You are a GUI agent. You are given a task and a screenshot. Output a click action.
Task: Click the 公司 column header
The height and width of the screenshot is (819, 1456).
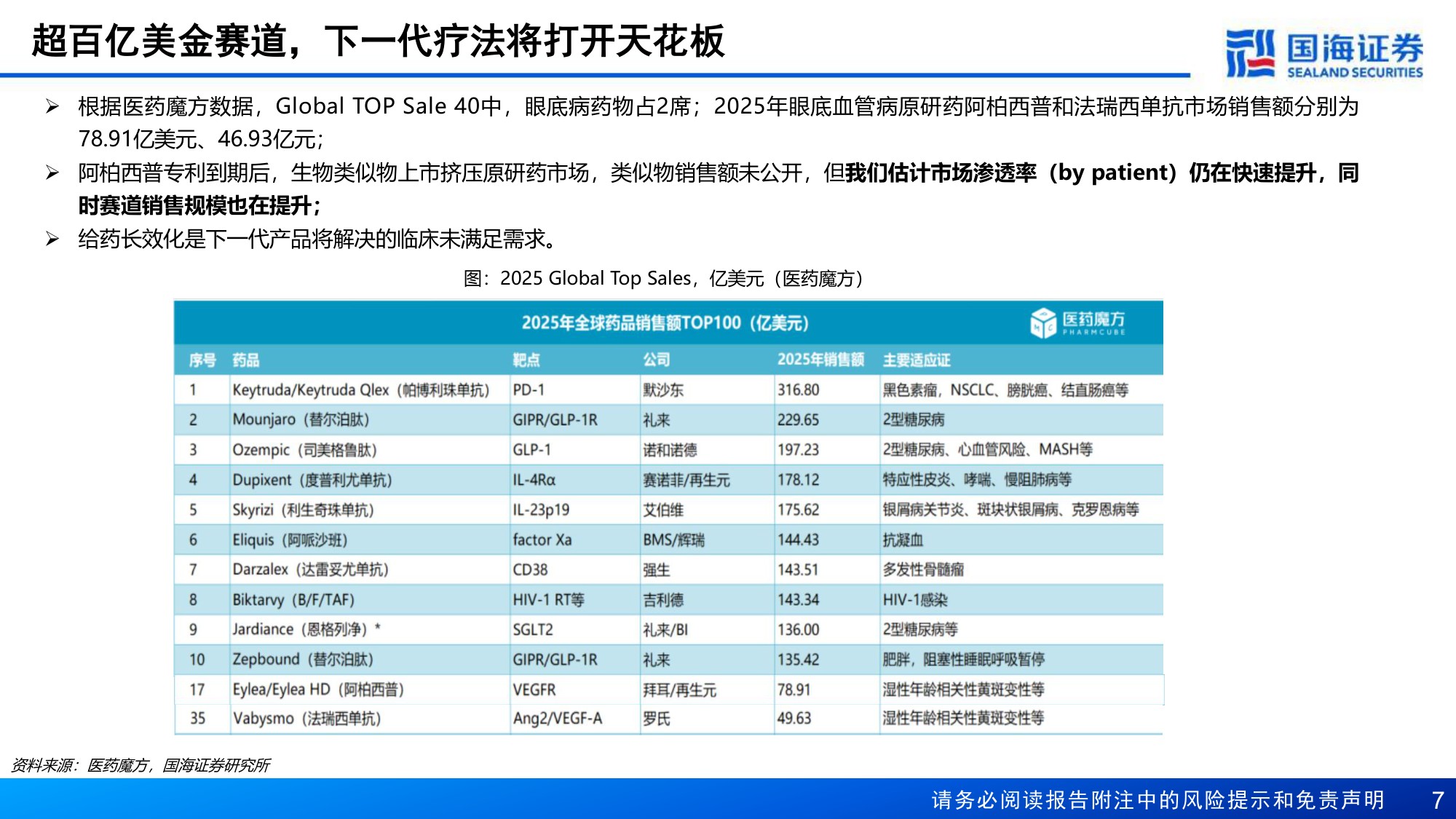pos(656,360)
